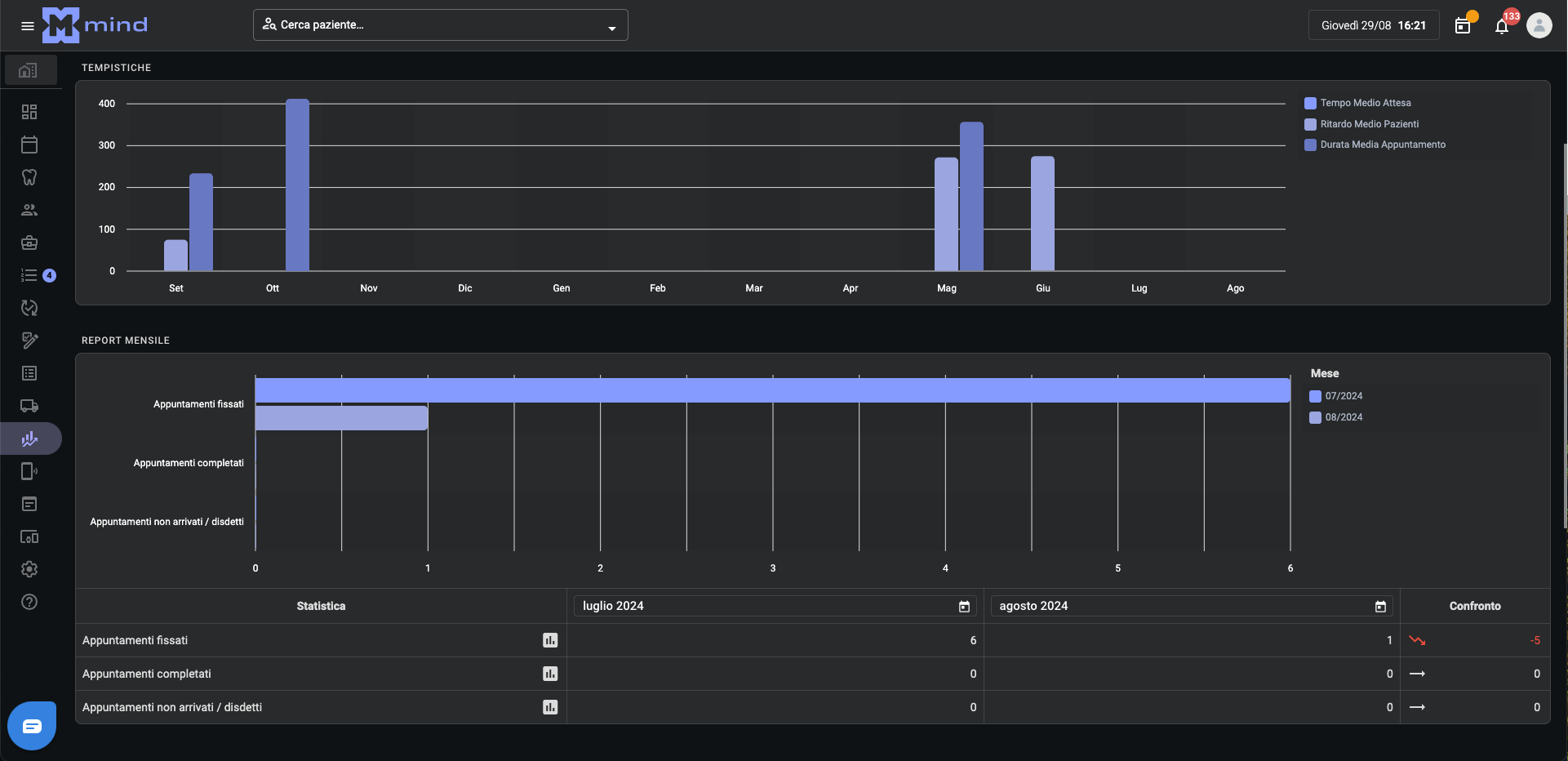This screenshot has width=1568, height=761.
Task: Click the user profile avatar
Action: tap(1539, 25)
